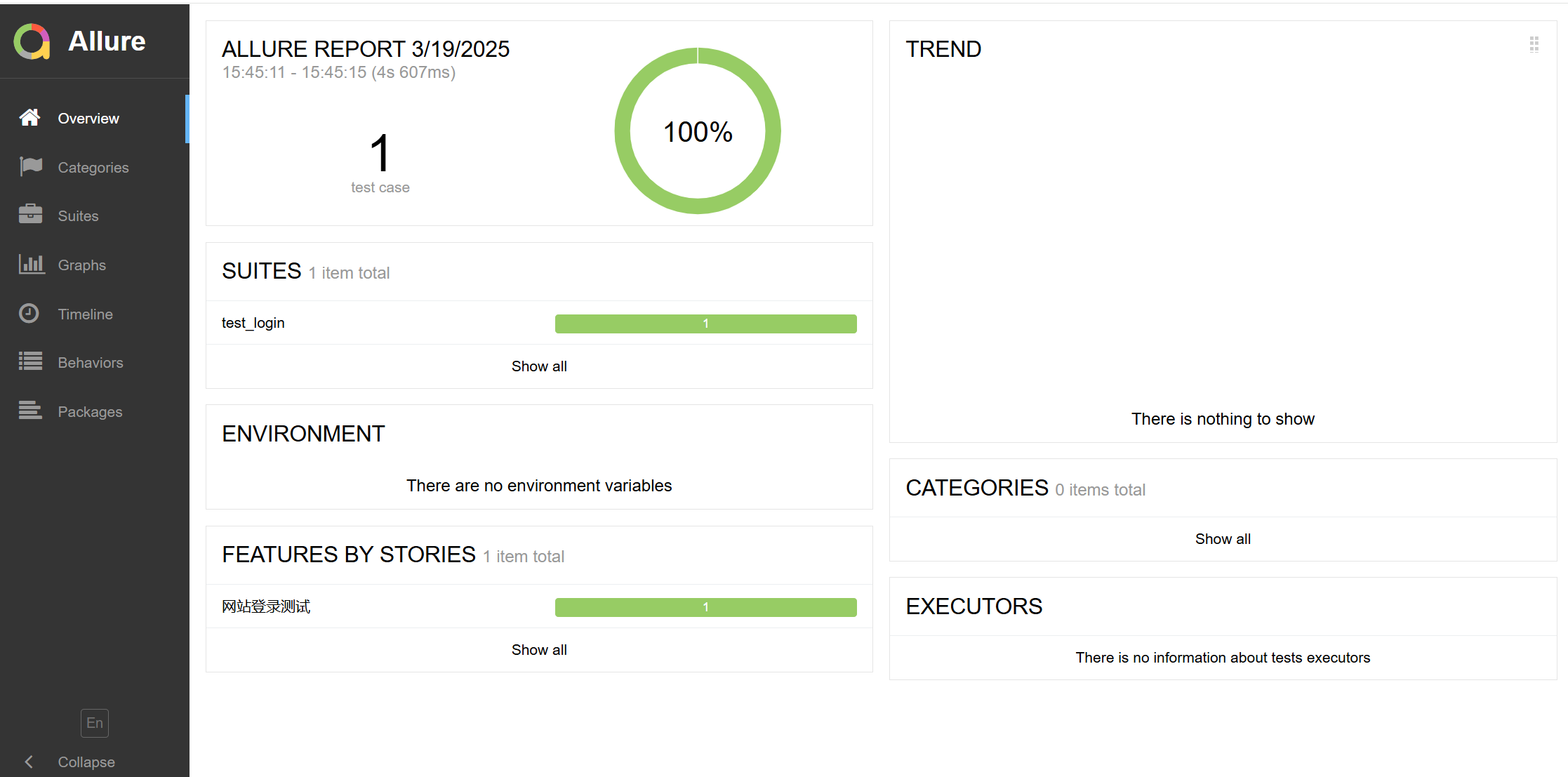Click the Collapse label in sidebar
This screenshot has height=777, width=1568.
tap(86, 762)
